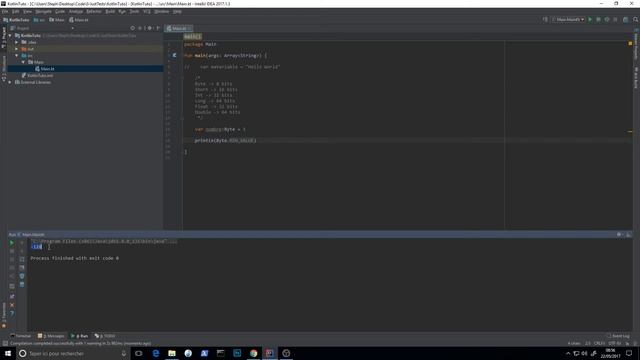This screenshot has height=360, width=640.
Task: Open the View menu
Action: pyautogui.click(x=27, y=11)
